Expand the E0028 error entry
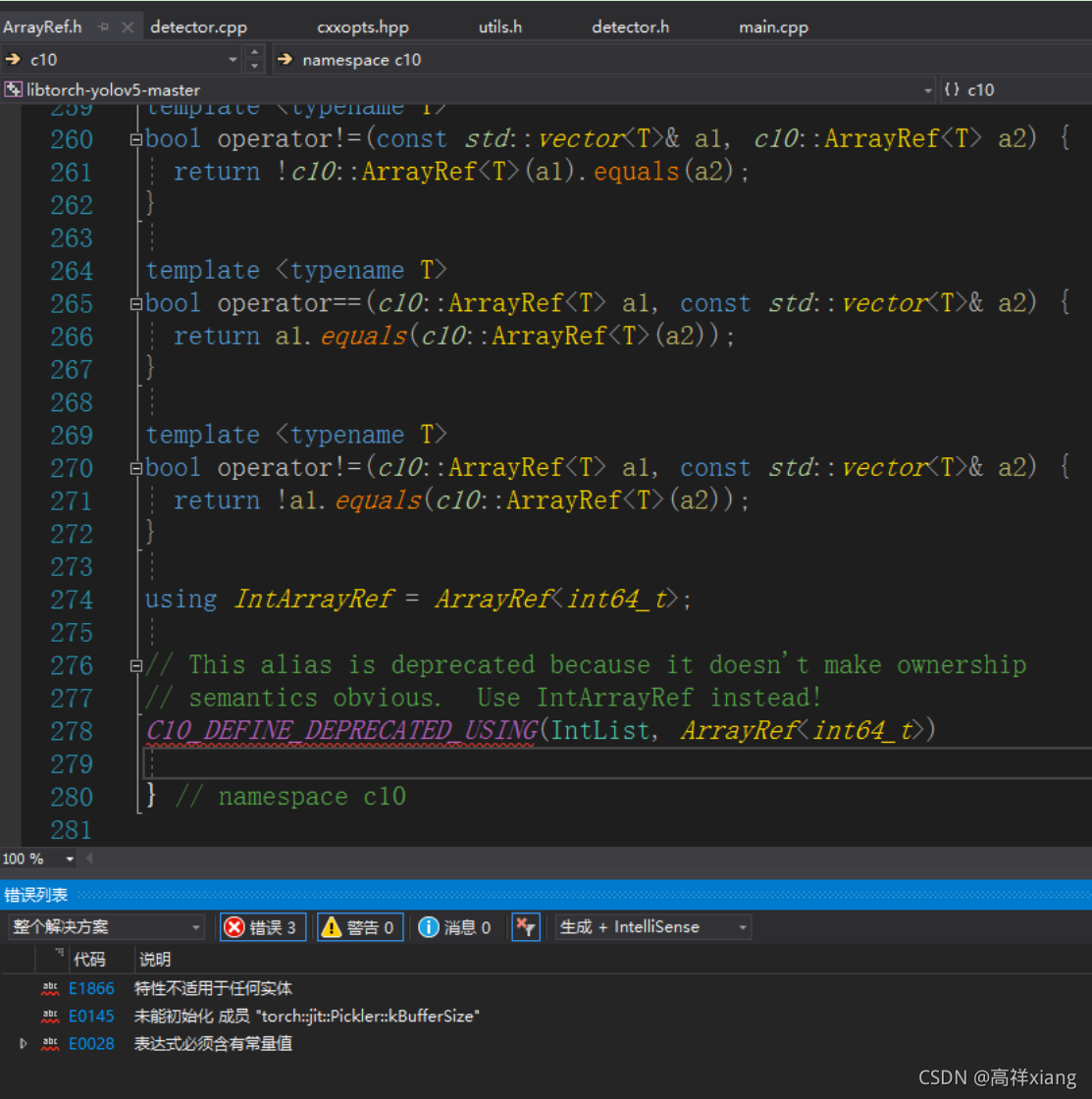Viewport: 1092px width, 1099px height. click(x=24, y=1043)
